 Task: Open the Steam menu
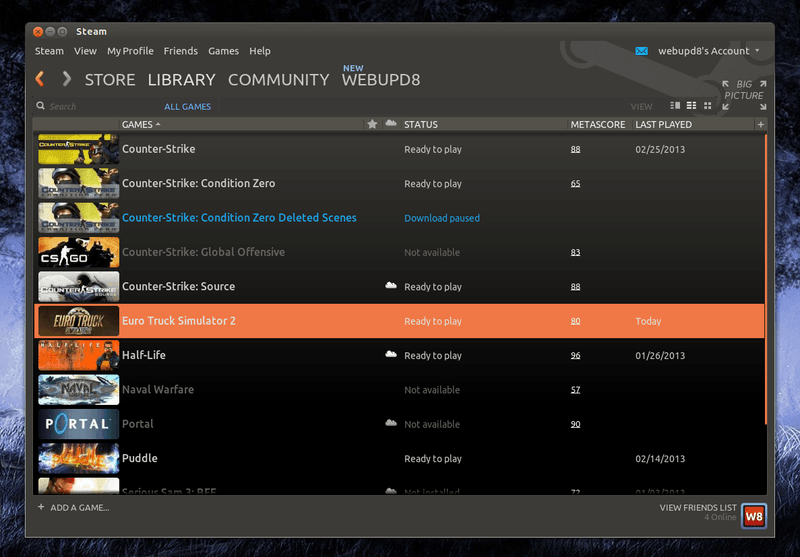(49, 51)
